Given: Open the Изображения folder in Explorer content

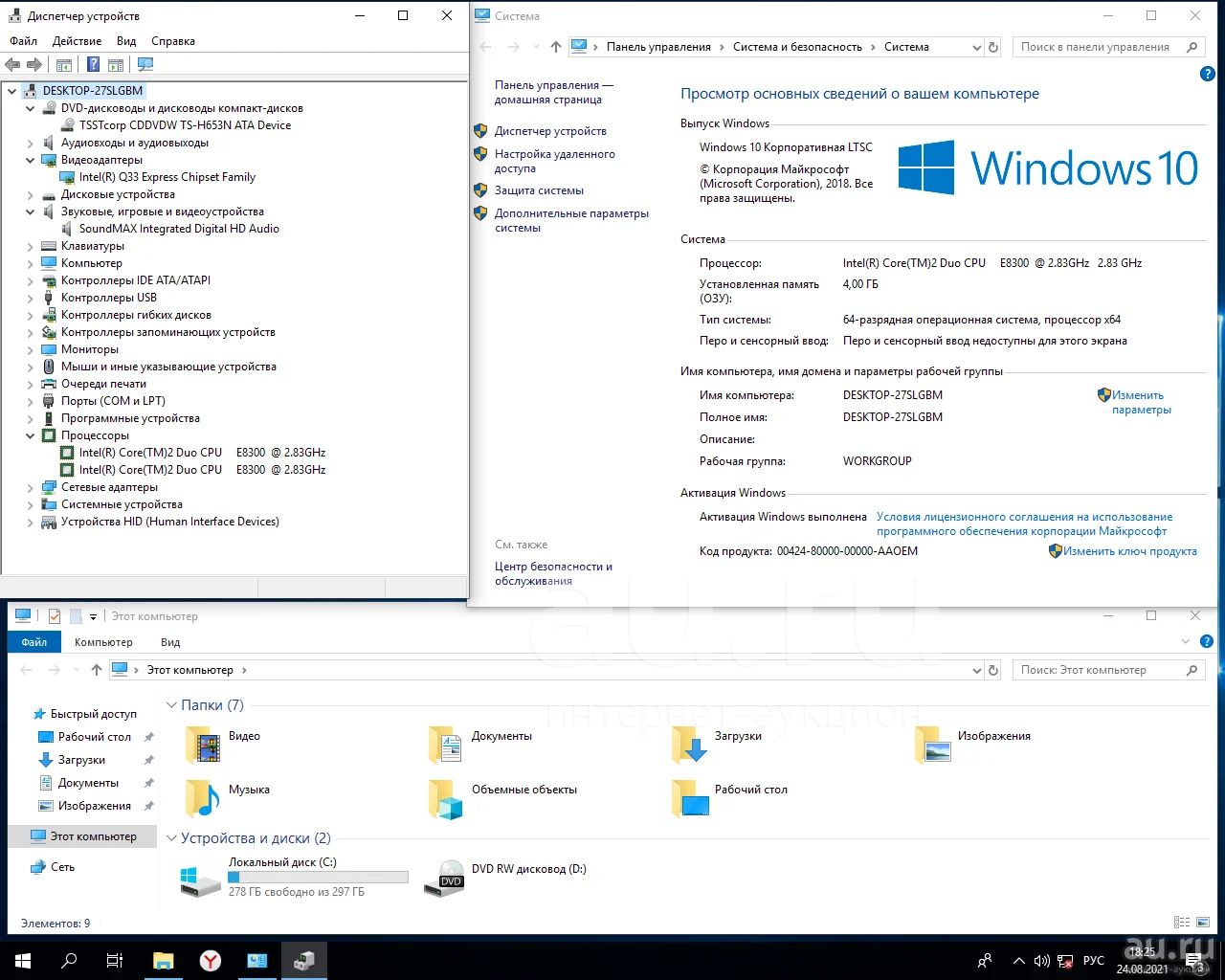Looking at the screenshot, I should pyautogui.click(x=972, y=744).
